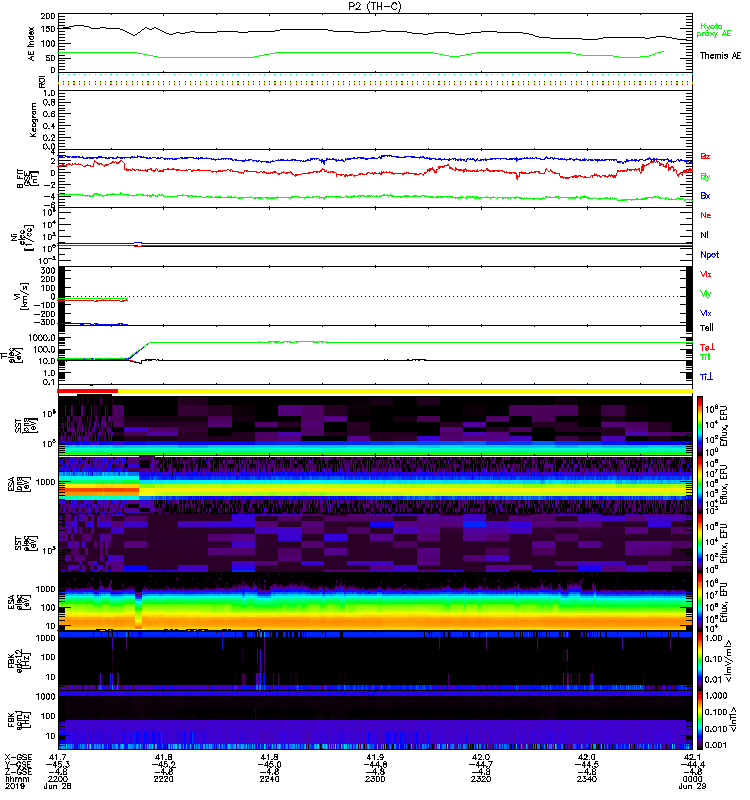Image resolution: width=750 pixels, height=800 pixels.
Task: Click the black "Tell" temperature legend label
Action: point(707,328)
